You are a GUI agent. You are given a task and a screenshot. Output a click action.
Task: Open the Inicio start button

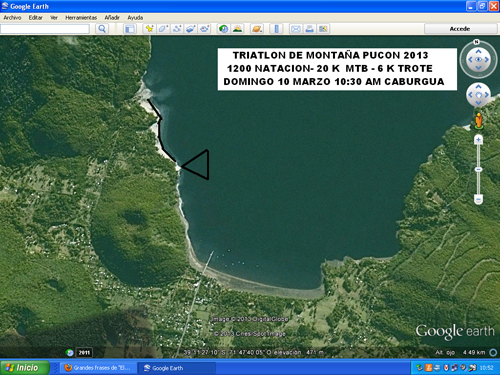24,368
